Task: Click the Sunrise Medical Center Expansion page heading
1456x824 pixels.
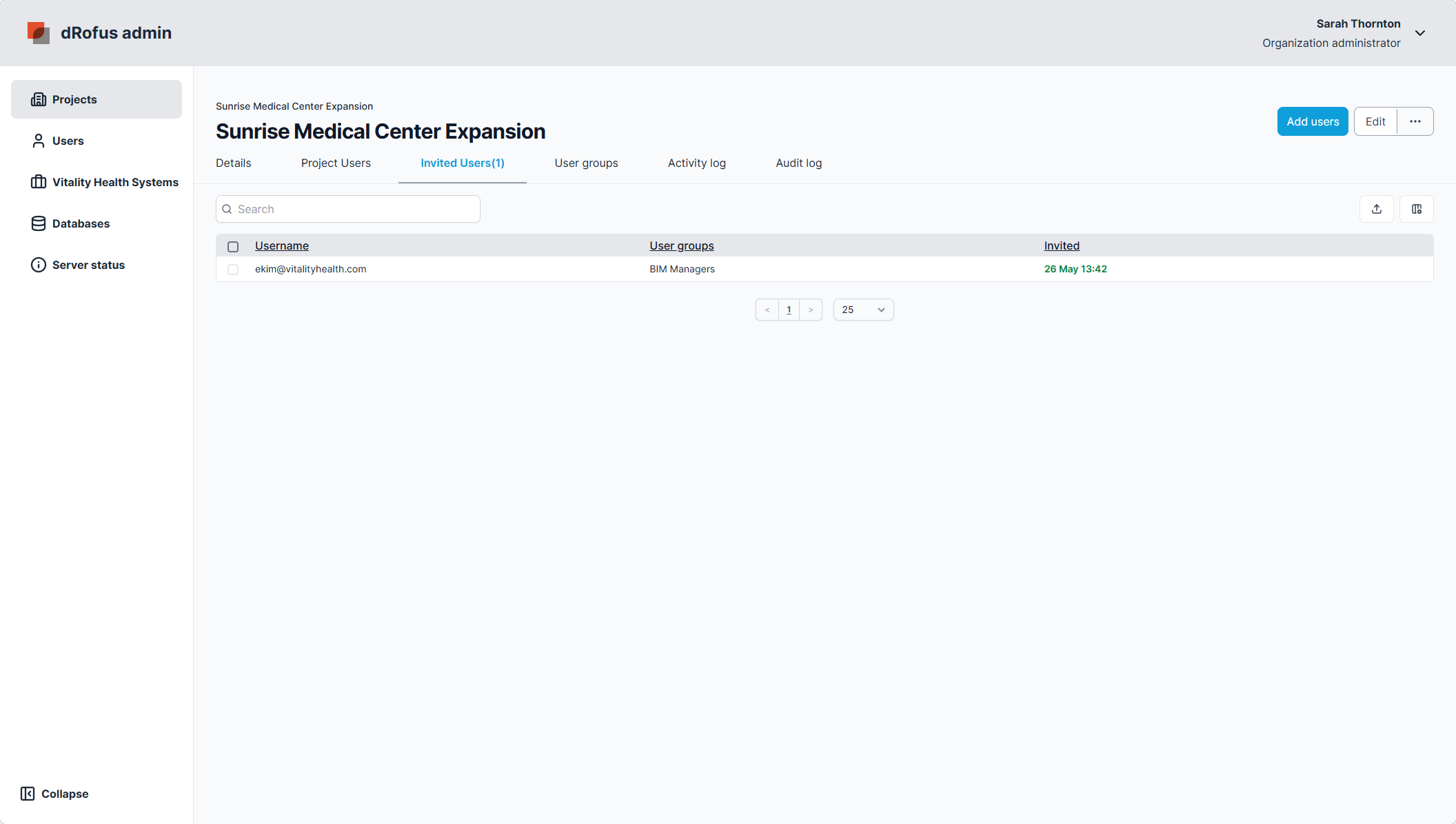Action: click(x=381, y=131)
